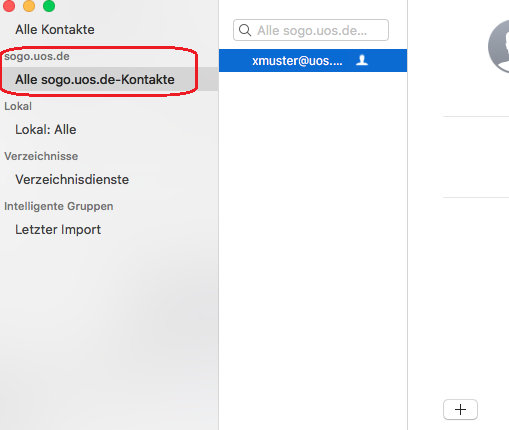This screenshot has height=430, width=509.
Task: Zoom the window with the green button
Action: [49, 6]
